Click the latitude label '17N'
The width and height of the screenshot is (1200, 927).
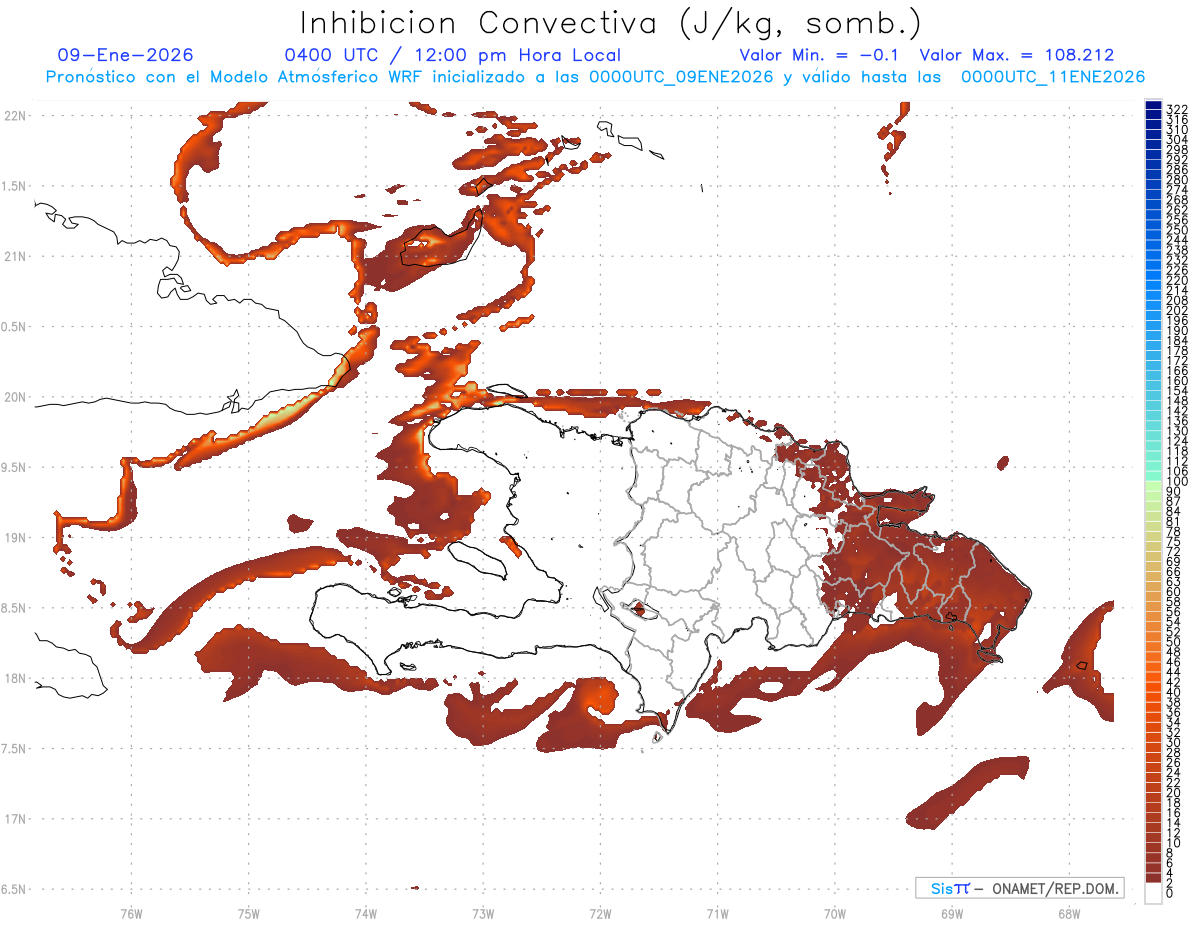(15, 819)
